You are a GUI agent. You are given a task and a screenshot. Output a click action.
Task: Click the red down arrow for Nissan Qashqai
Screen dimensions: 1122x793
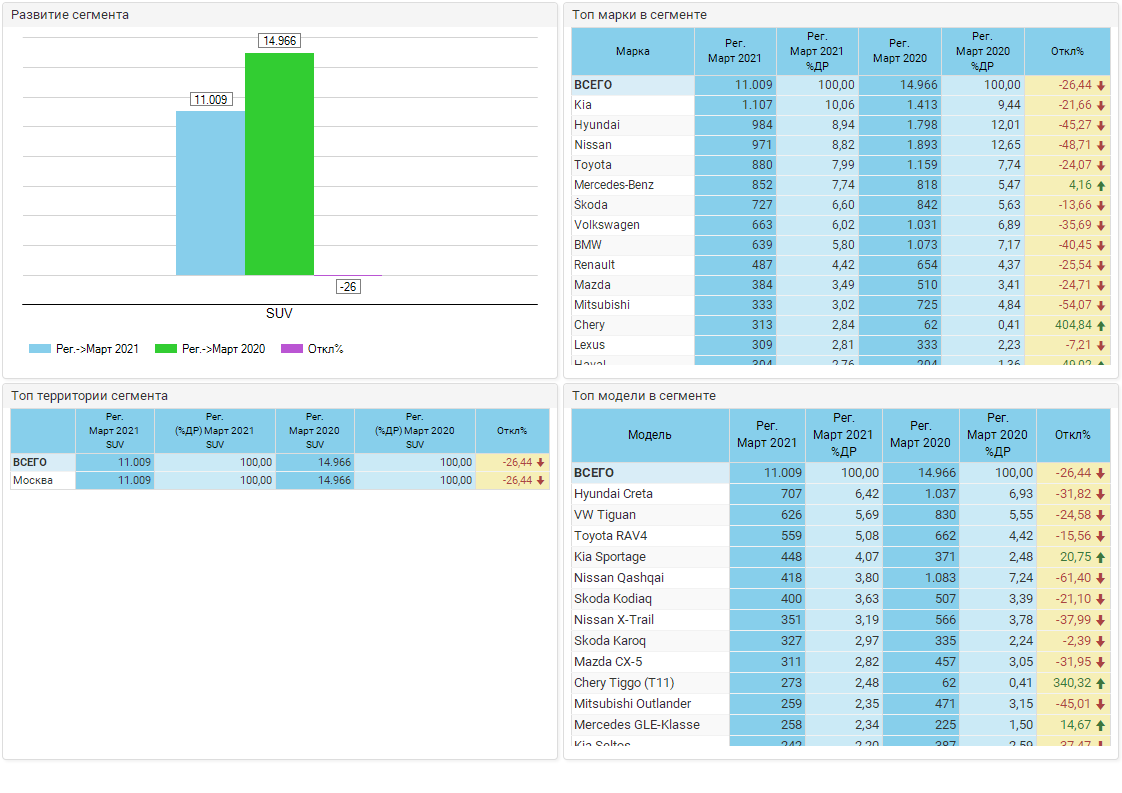point(1101,578)
